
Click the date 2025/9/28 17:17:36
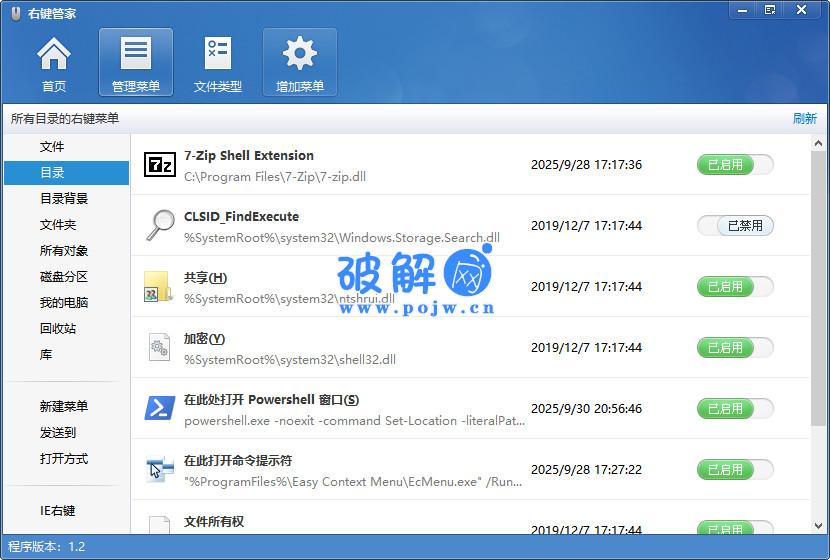(587, 165)
